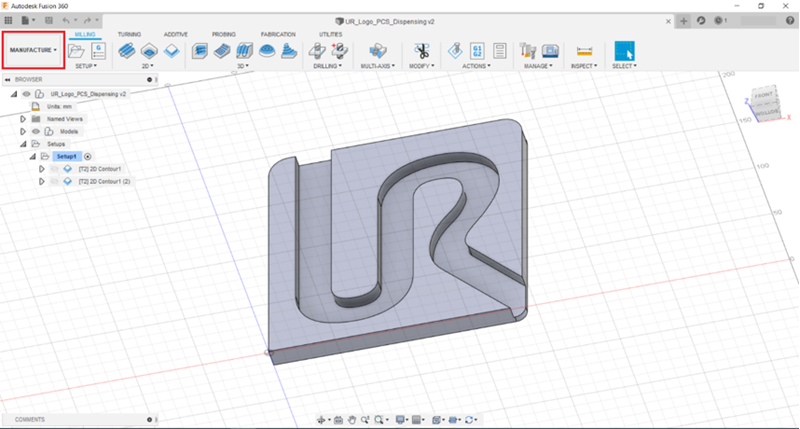This screenshot has height=429, width=800.
Task: Select the 3D Scallop stepped tool
Action: click(289, 51)
